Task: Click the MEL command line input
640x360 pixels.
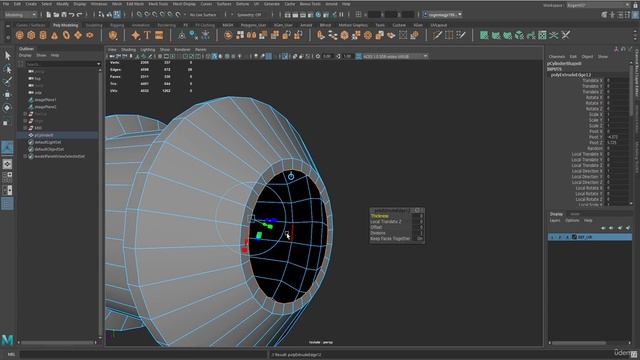Action: (143, 354)
